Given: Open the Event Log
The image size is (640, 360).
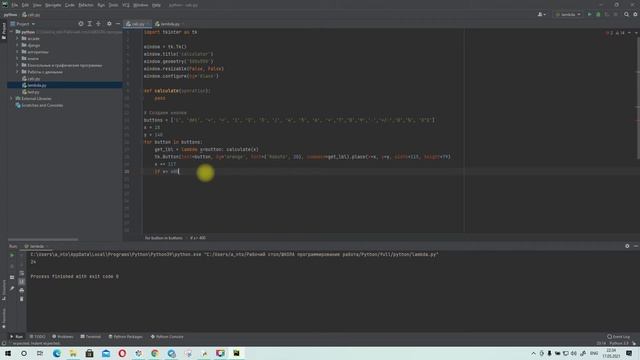Looking at the screenshot, I should coord(618,337).
